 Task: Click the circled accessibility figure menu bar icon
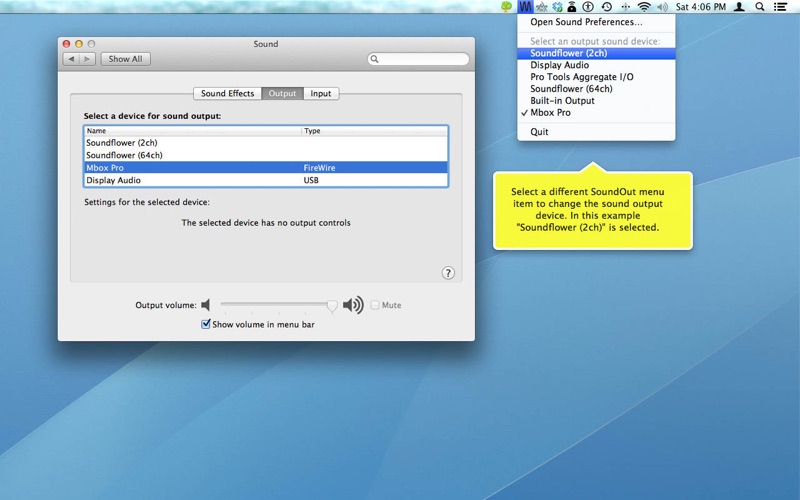[x=588, y=7]
